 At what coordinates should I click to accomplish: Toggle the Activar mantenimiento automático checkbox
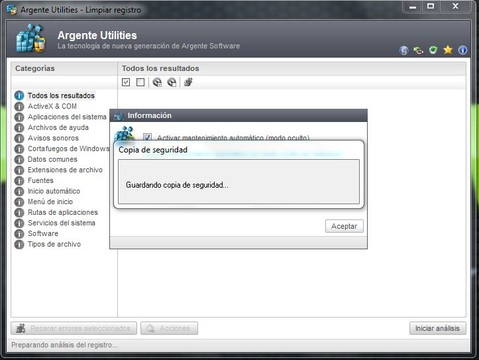coord(147,137)
